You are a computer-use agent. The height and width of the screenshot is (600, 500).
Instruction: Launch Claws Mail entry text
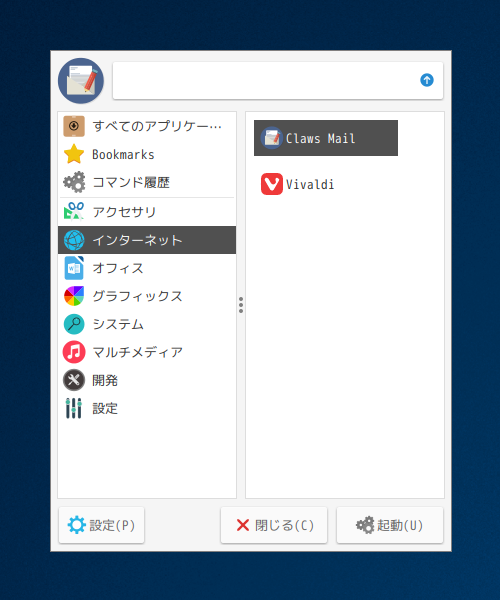(x=320, y=138)
